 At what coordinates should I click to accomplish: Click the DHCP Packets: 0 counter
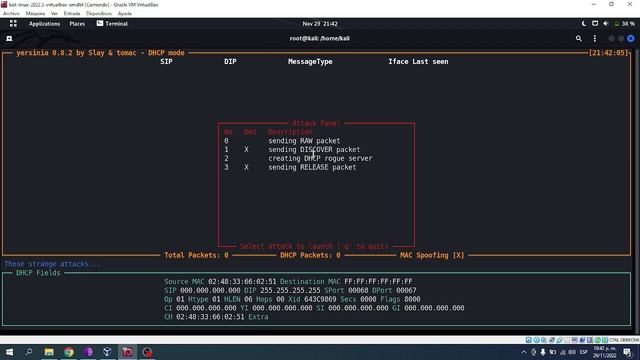tap(310, 255)
